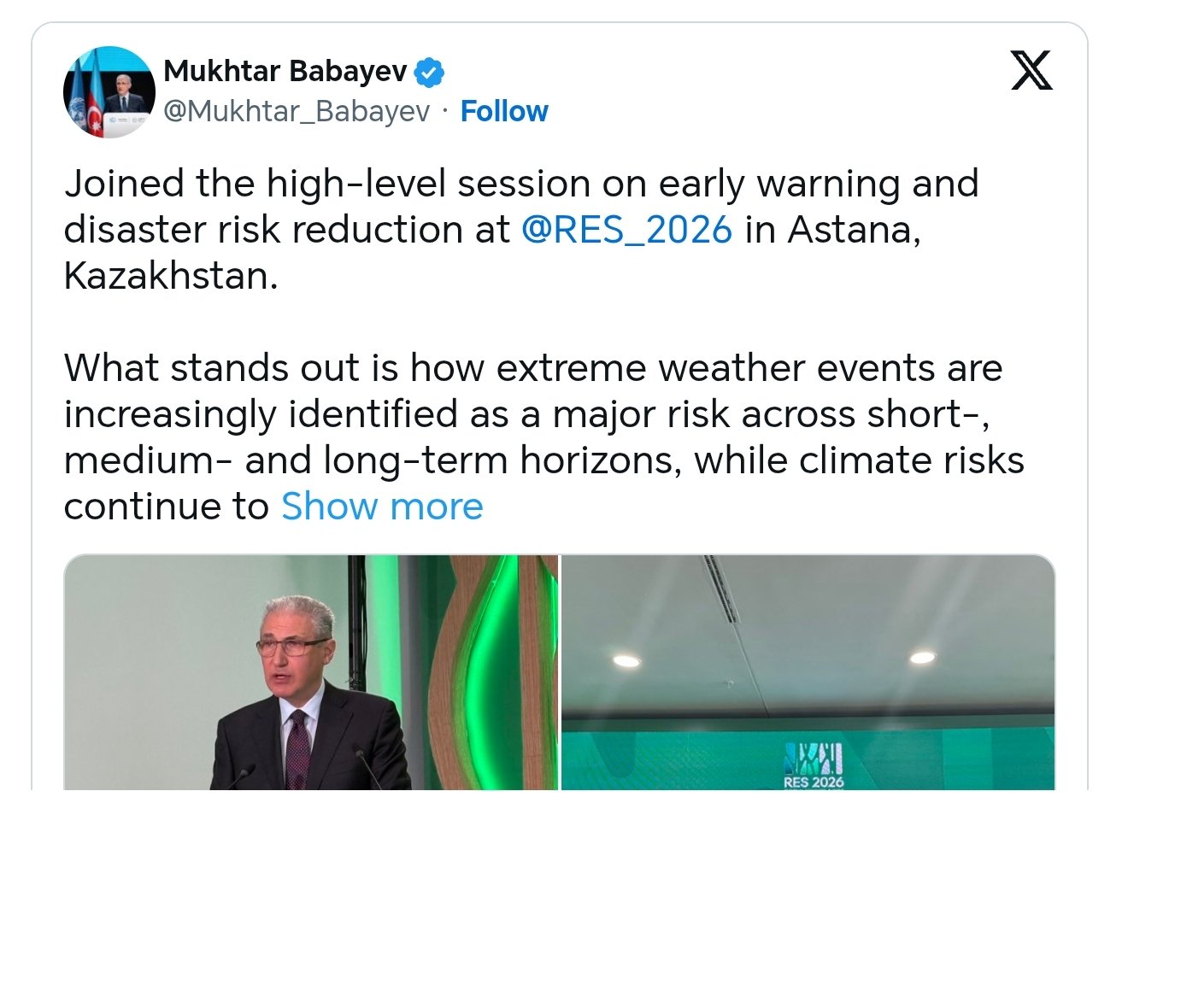Open the @RES_2026 mention link

pyautogui.click(x=626, y=230)
